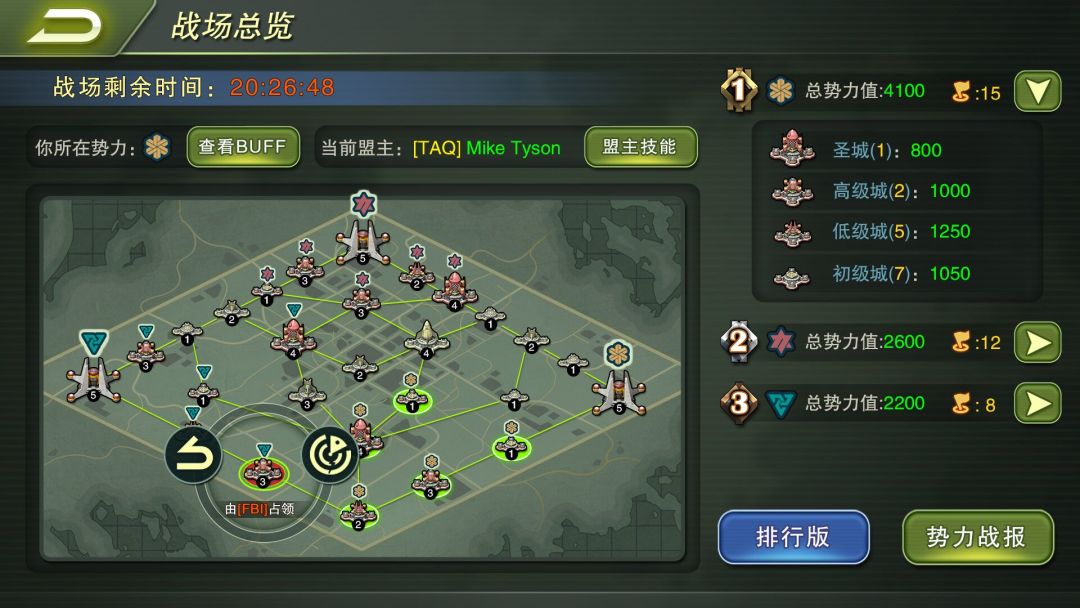Tap the radar scan icon on map

pos(330,454)
